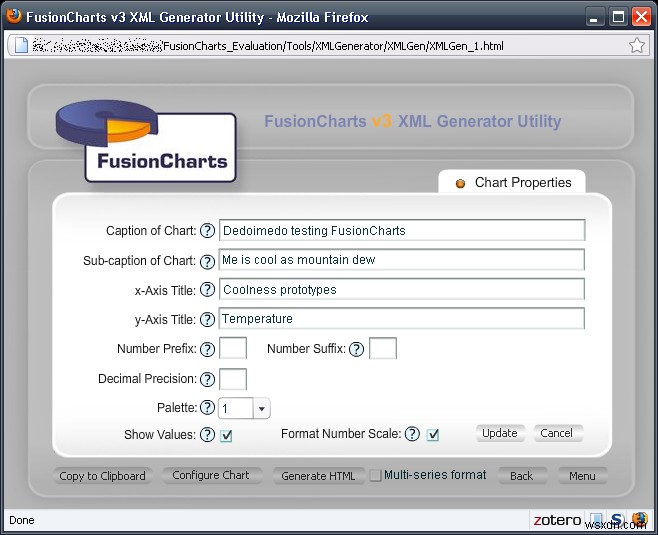Image resolution: width=658 pixels, height=535 pixels.
Task: Uncheck the Show Values checkbox
Action: (226, 436)
